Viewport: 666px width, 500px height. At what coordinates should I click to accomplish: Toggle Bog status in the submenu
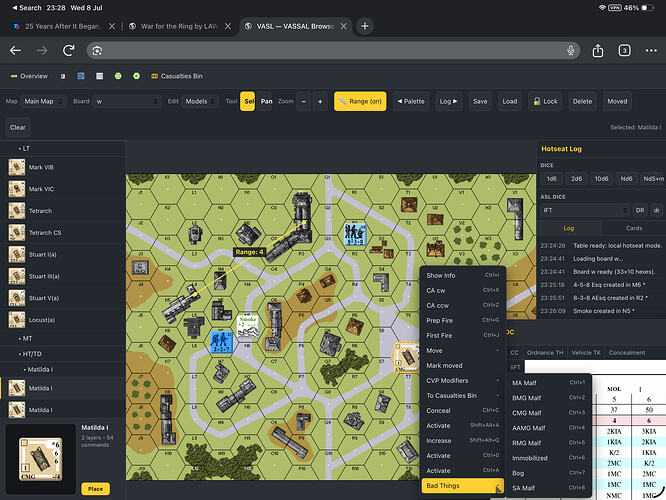(549, 473)
